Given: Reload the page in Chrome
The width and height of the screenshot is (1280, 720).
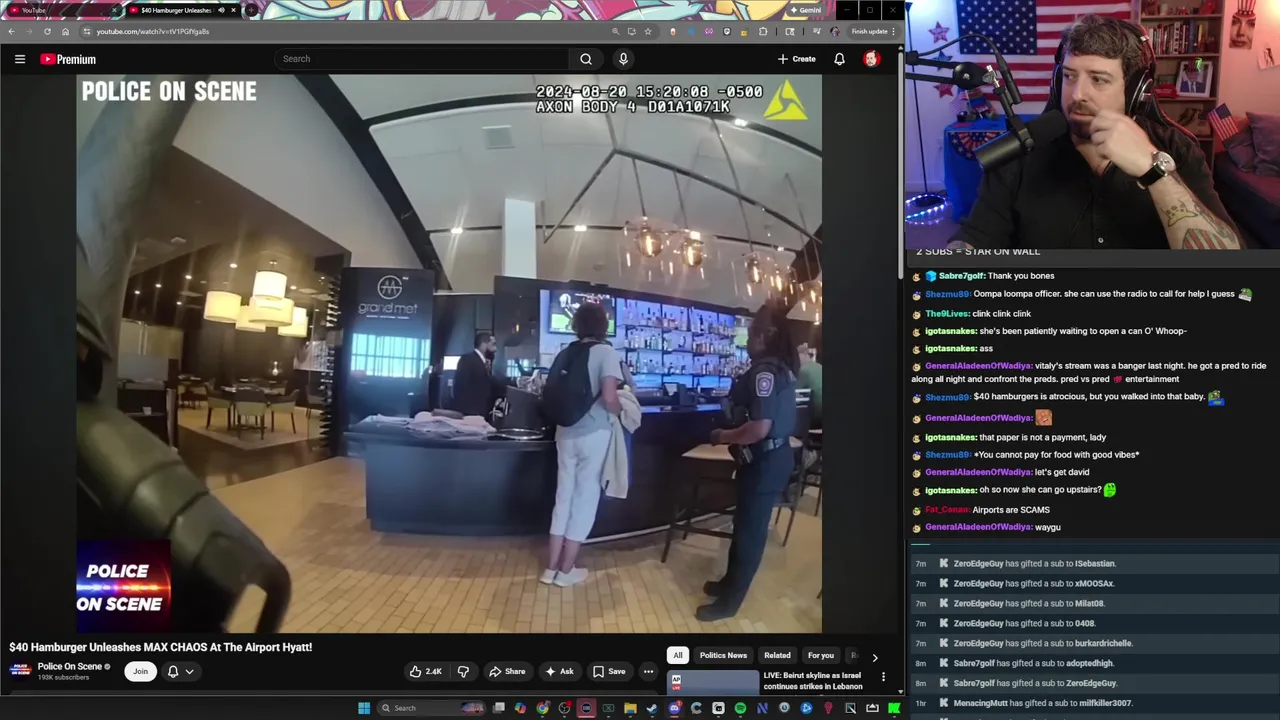Looking at the screenshot, I should [47, 31].
